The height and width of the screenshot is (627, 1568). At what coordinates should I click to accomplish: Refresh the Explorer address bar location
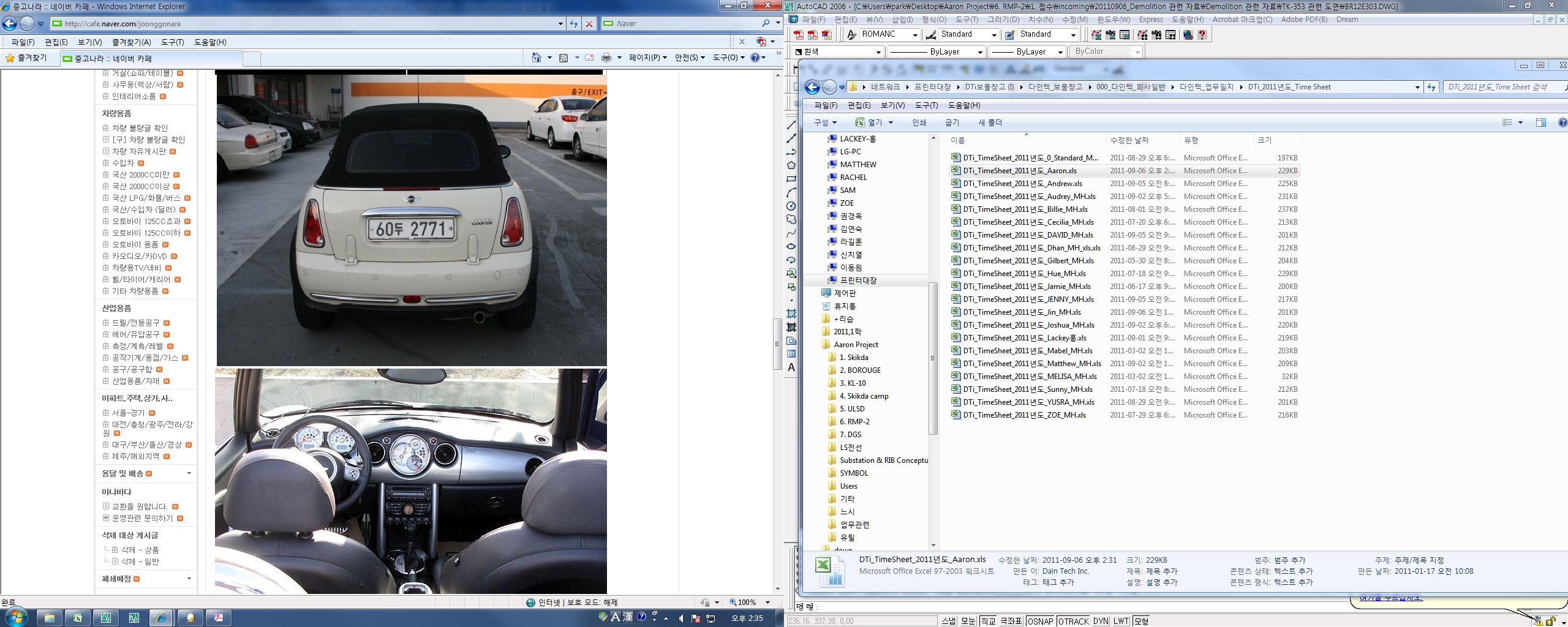[1431, 87]
